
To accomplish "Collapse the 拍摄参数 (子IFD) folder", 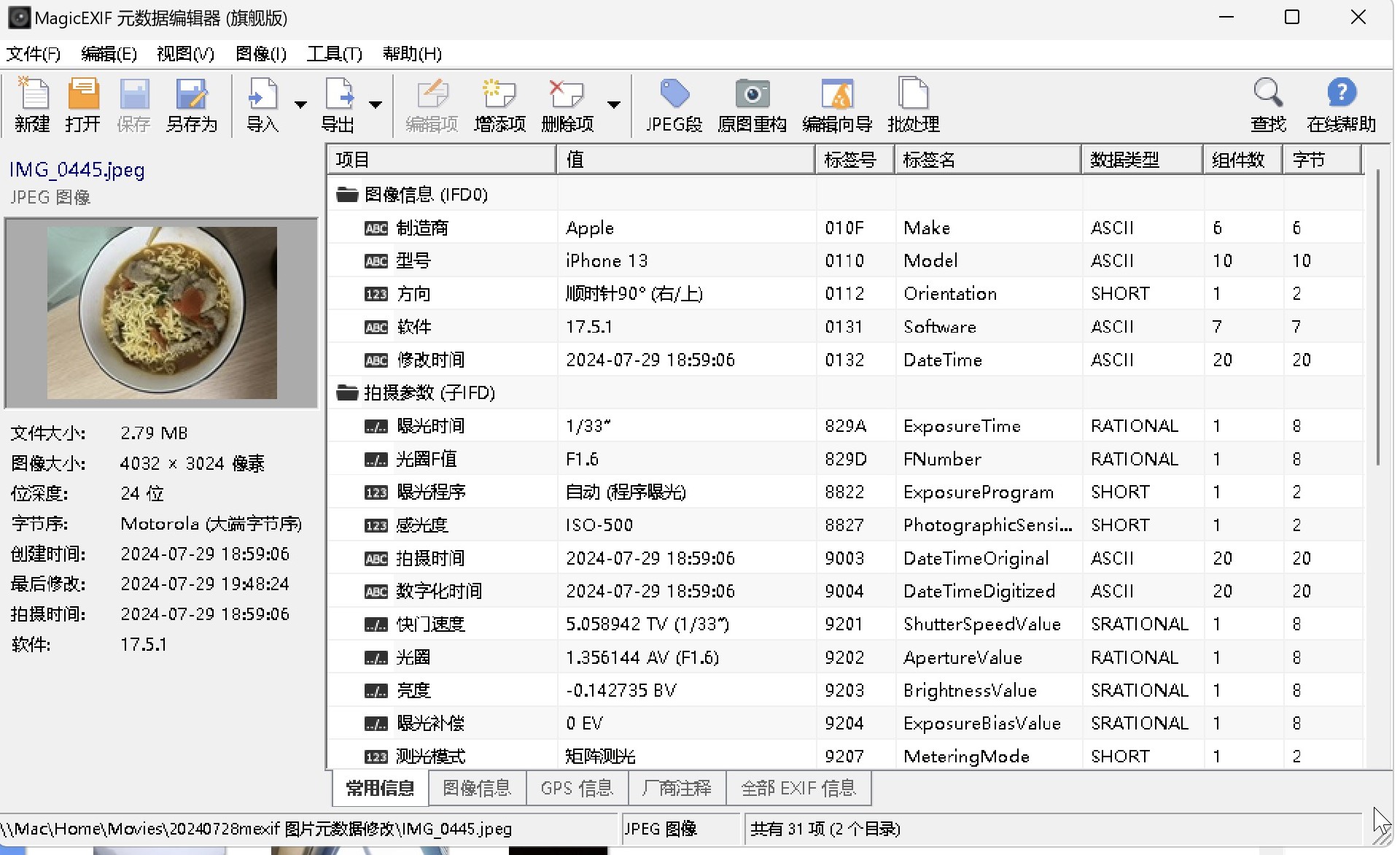I will pos(347,392).
